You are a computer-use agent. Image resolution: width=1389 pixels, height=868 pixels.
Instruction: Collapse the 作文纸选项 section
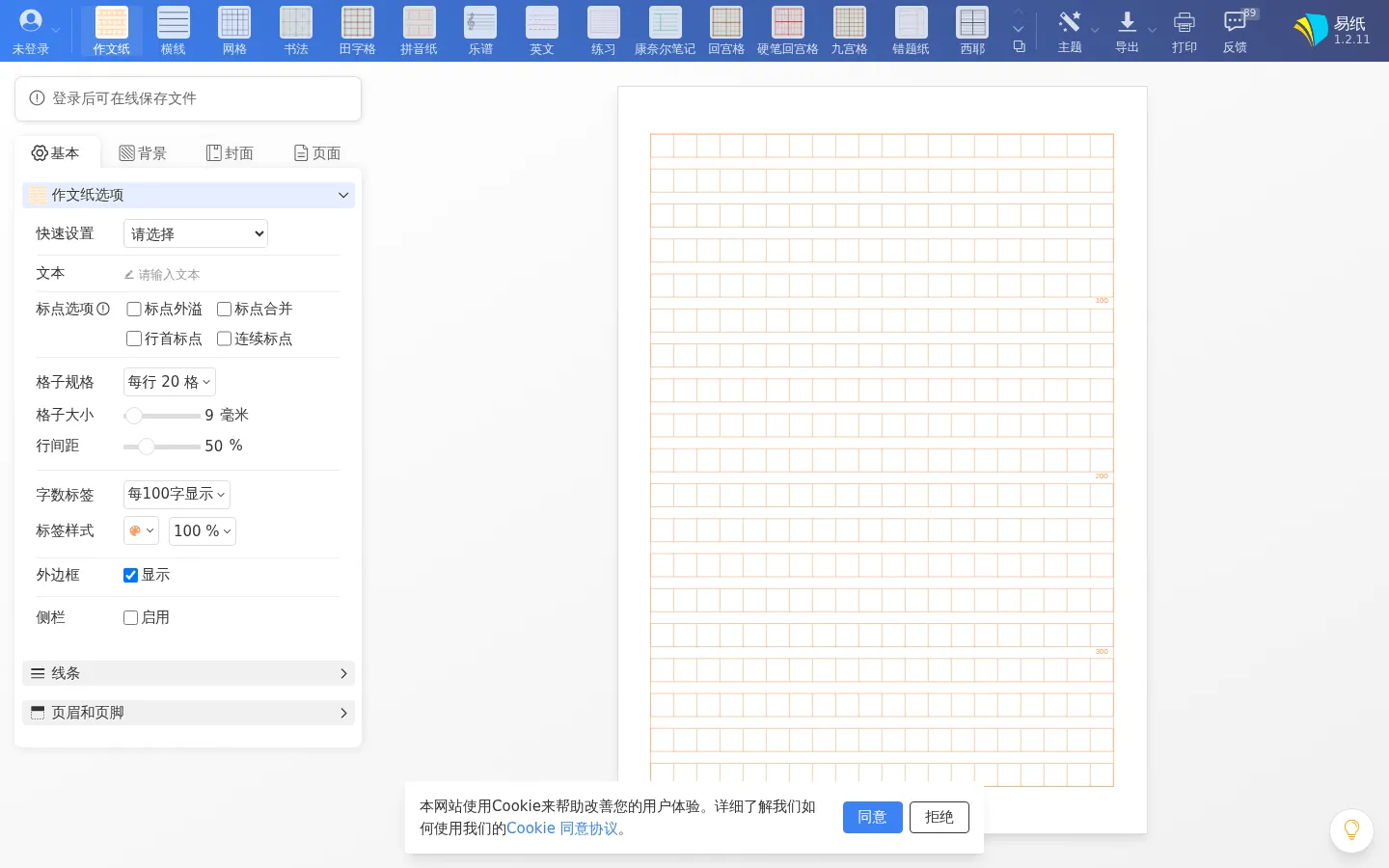coord(188,195)
